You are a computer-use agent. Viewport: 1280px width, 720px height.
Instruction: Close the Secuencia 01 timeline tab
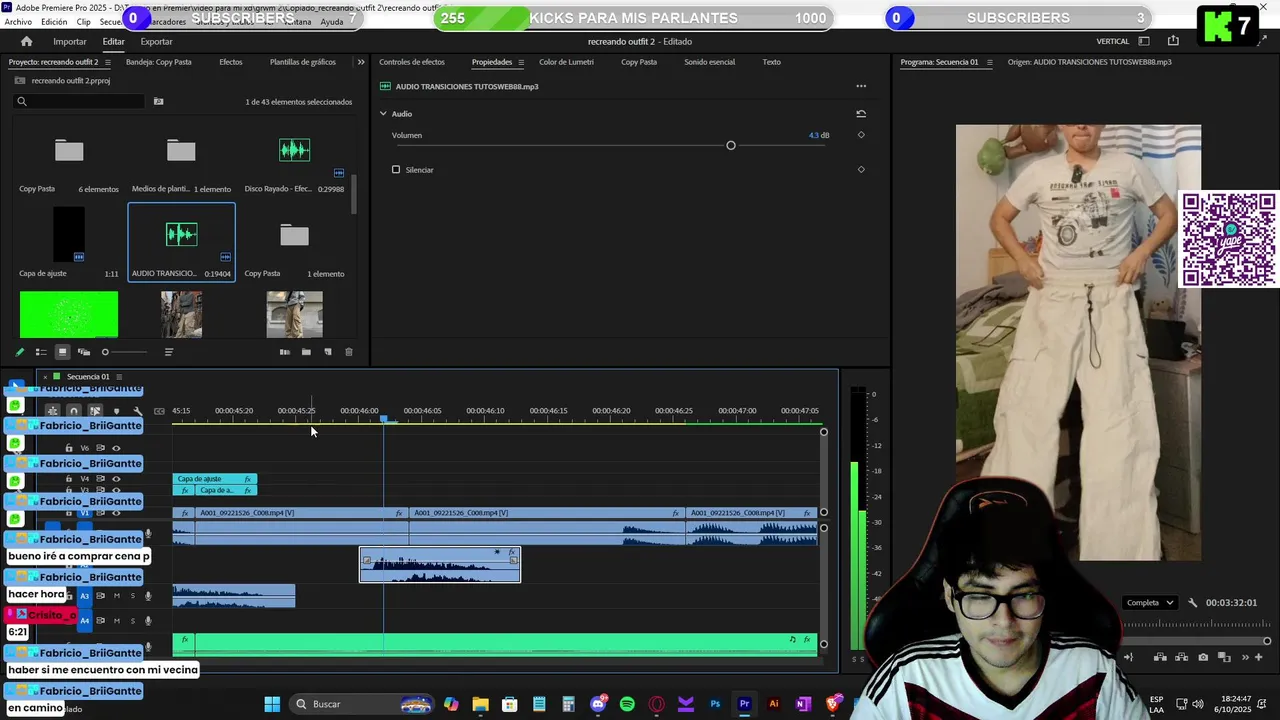tap(45, 377)
